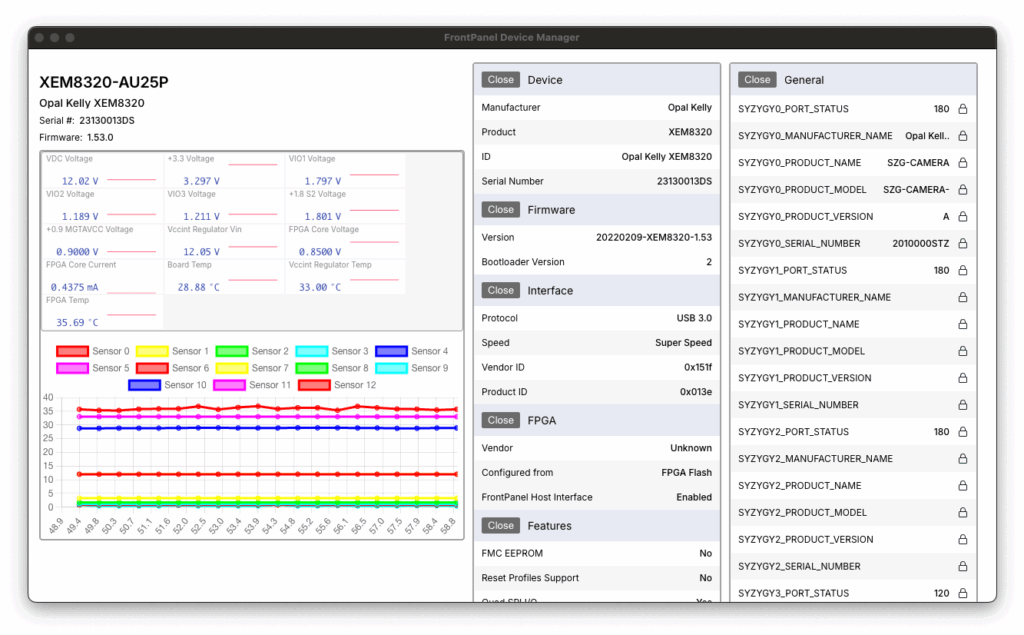Click lock icon for SYZYGY1_PRODUCT_NAME
The width and height of the screenshot is (1024, 635).
coord(963,324)
